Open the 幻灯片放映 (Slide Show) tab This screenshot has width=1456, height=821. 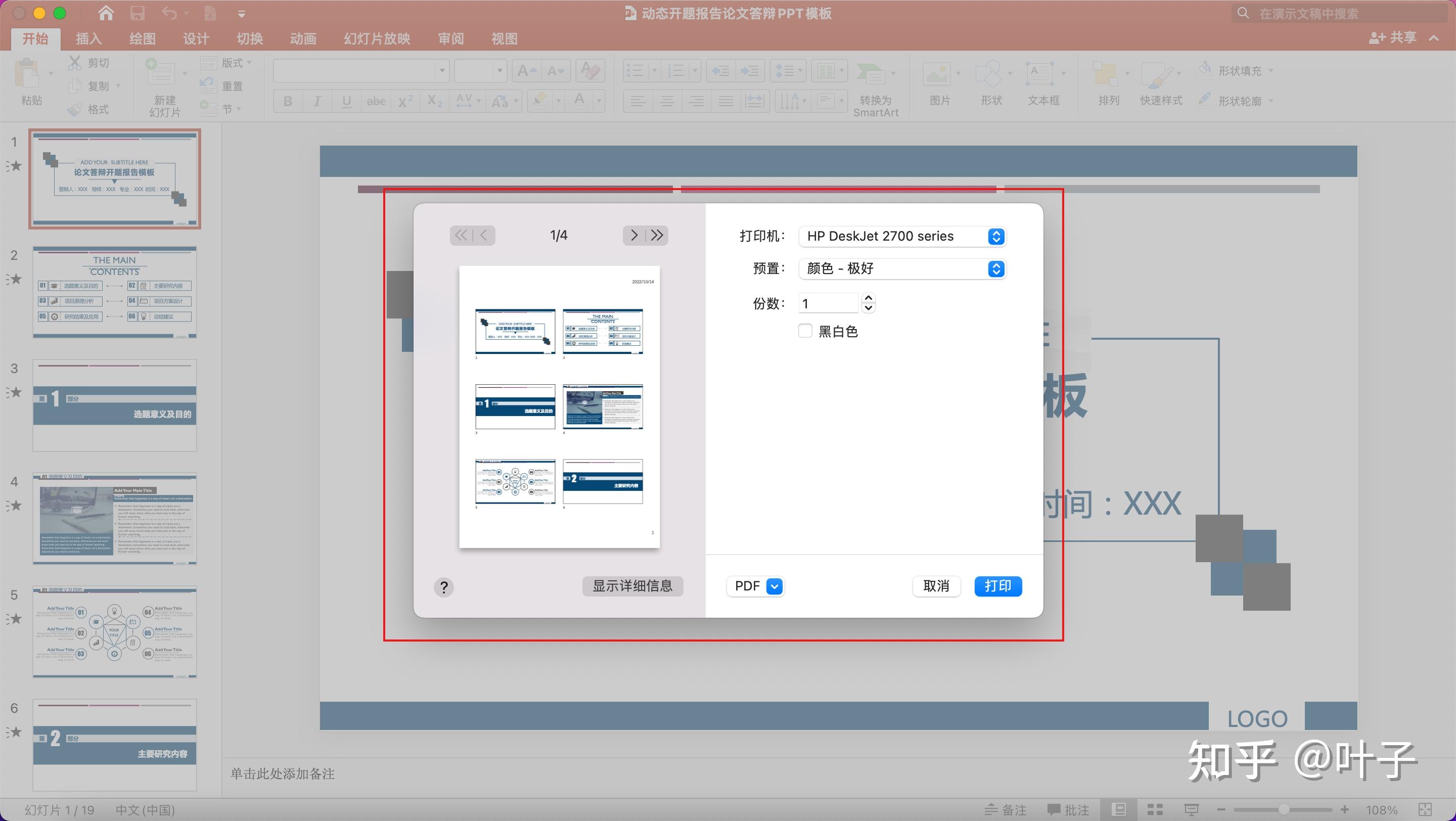(x=377, y=38)
